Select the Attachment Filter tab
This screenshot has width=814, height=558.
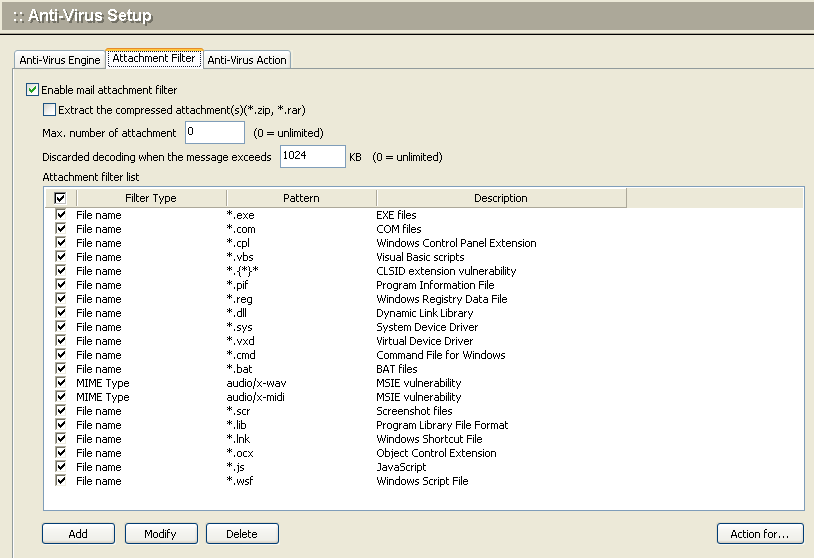point(154,59)
